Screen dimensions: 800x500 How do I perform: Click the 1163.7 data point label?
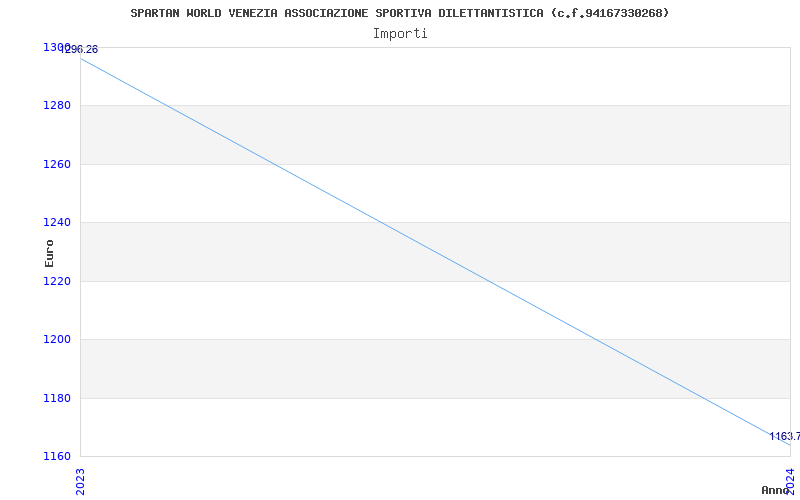tap(784, 436)
